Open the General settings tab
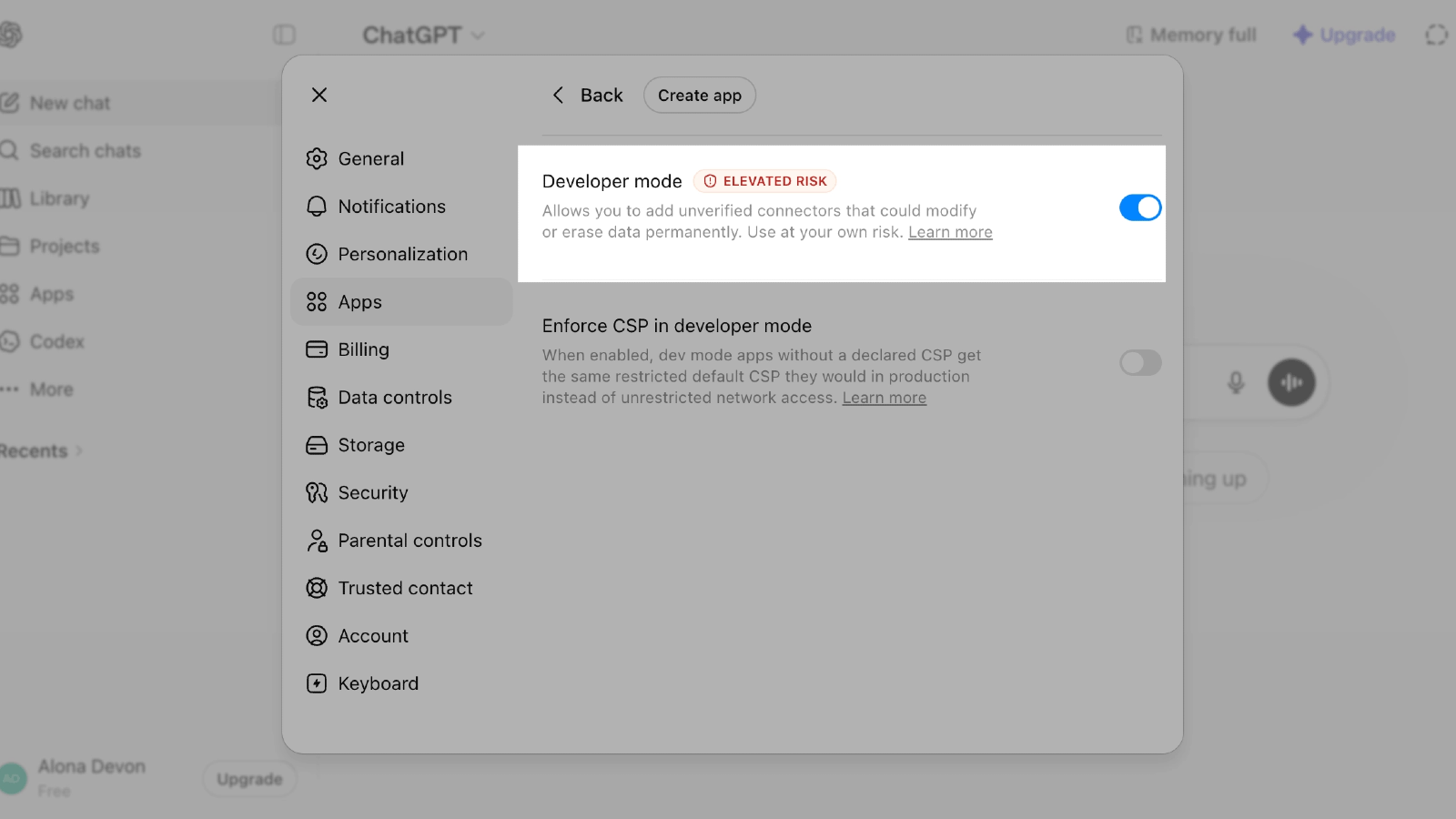Screen dimensions: 1456x819 click(x=401, y=158)
